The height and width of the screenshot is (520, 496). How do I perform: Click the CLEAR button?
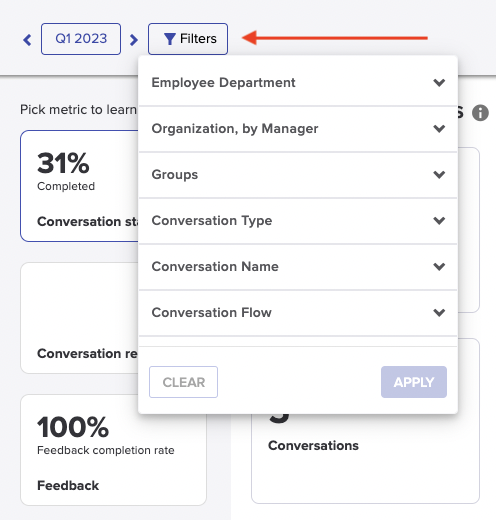(183, 382)
